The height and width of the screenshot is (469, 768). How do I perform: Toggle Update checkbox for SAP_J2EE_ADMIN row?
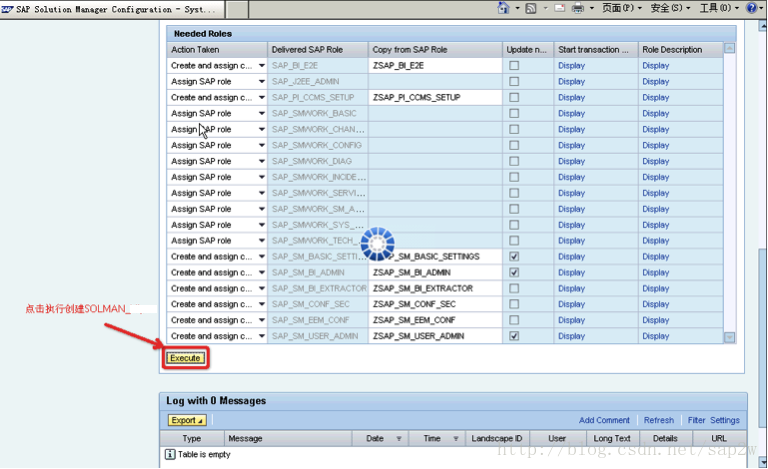[514, 81]
